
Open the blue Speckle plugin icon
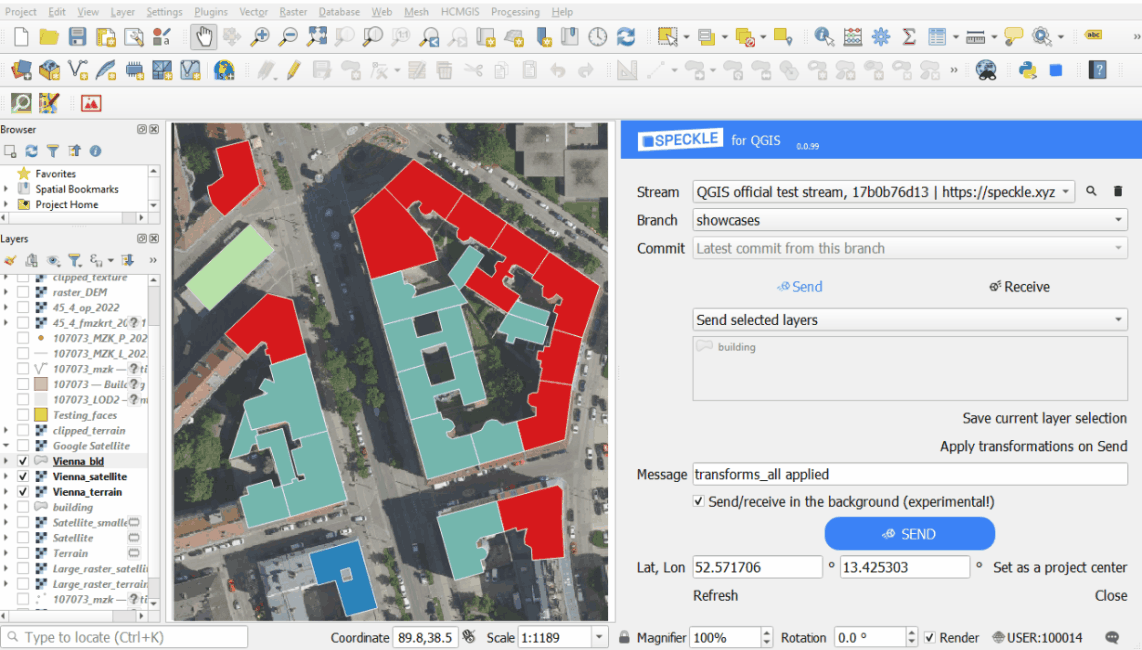1056,70
